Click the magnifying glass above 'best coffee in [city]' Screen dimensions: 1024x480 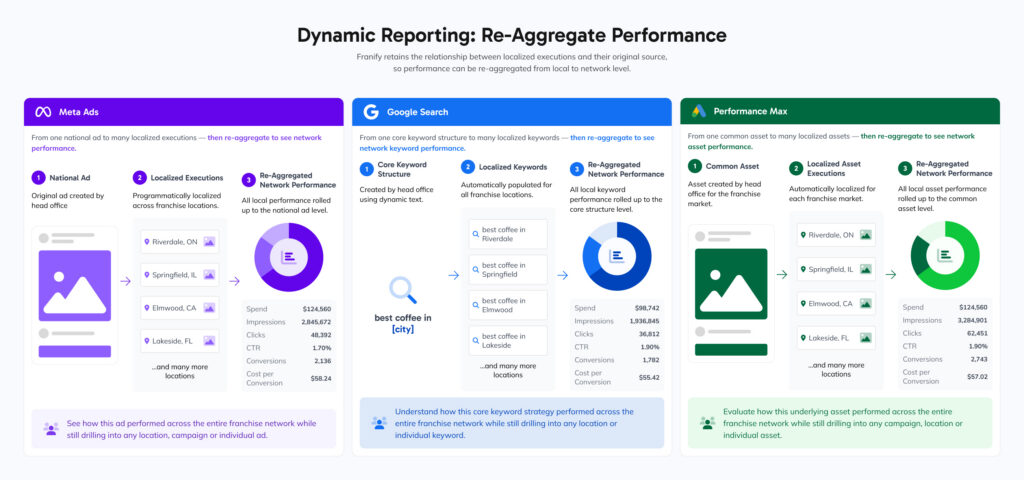point(403,290)
